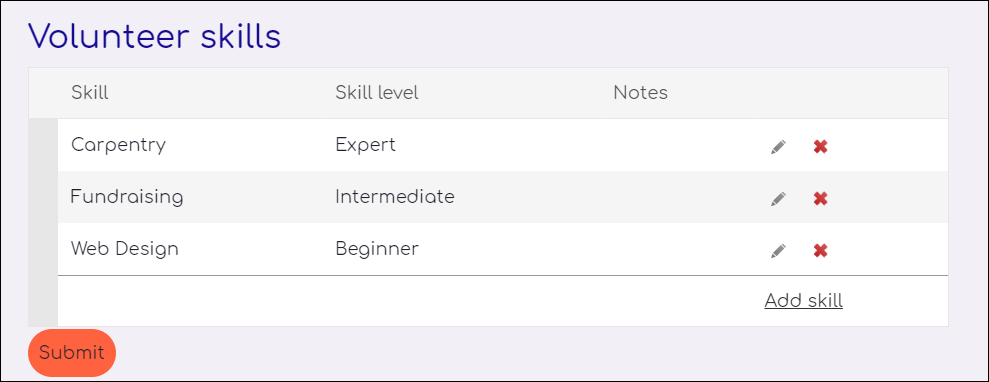The height and width of the screenshot is (382, 989).
Task: Open editor for Web Design row
Action: (x=778, y=252)
